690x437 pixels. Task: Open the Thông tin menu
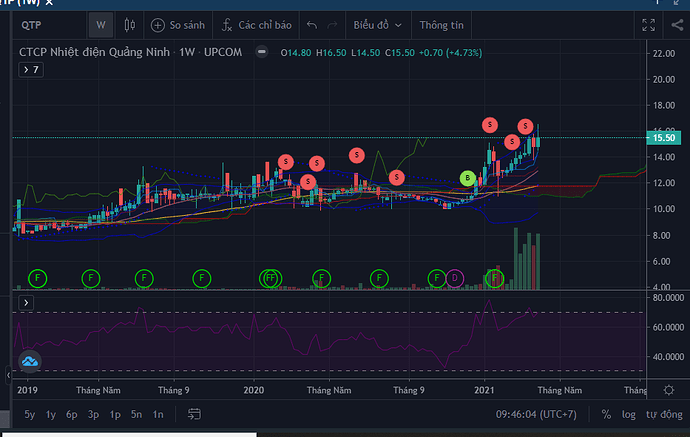point(441,25)
